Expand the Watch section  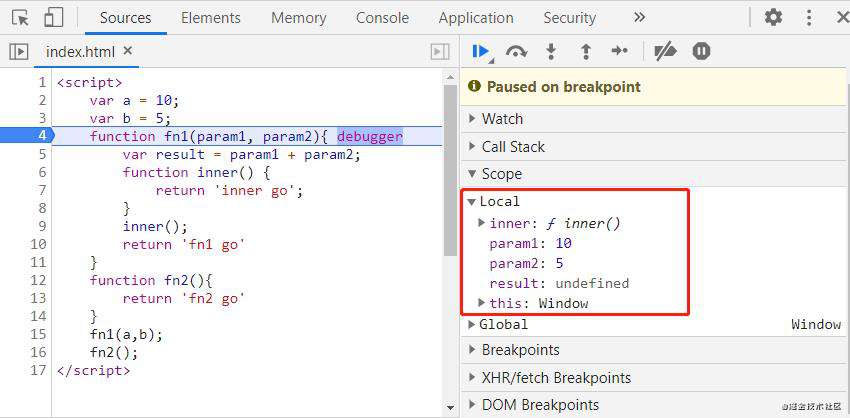point(655,119)
